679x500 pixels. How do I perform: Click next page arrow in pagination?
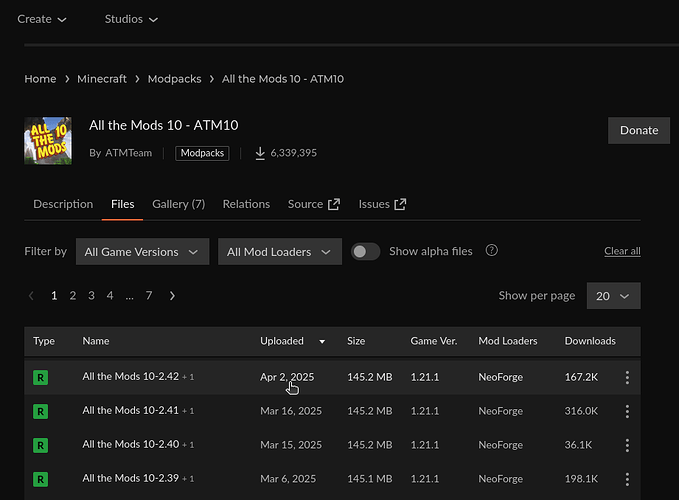tap(172, 296)
